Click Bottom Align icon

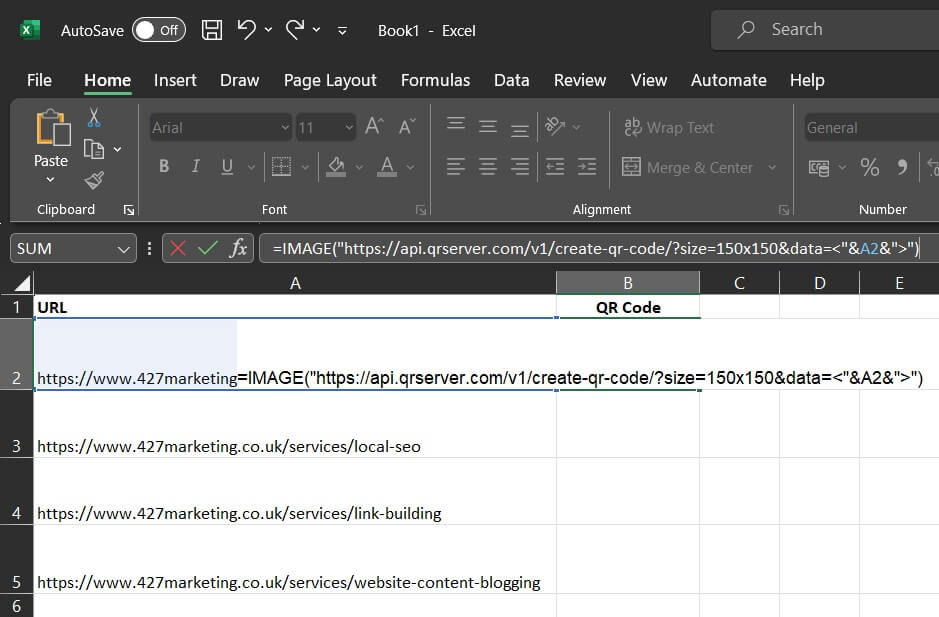pos(520,129)
